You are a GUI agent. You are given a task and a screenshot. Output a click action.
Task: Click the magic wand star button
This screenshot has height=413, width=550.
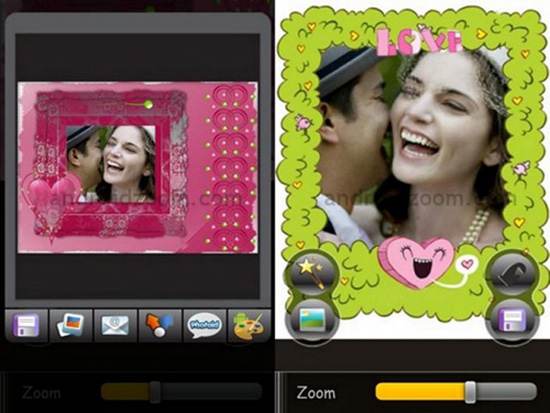click(x=311, y=273)
